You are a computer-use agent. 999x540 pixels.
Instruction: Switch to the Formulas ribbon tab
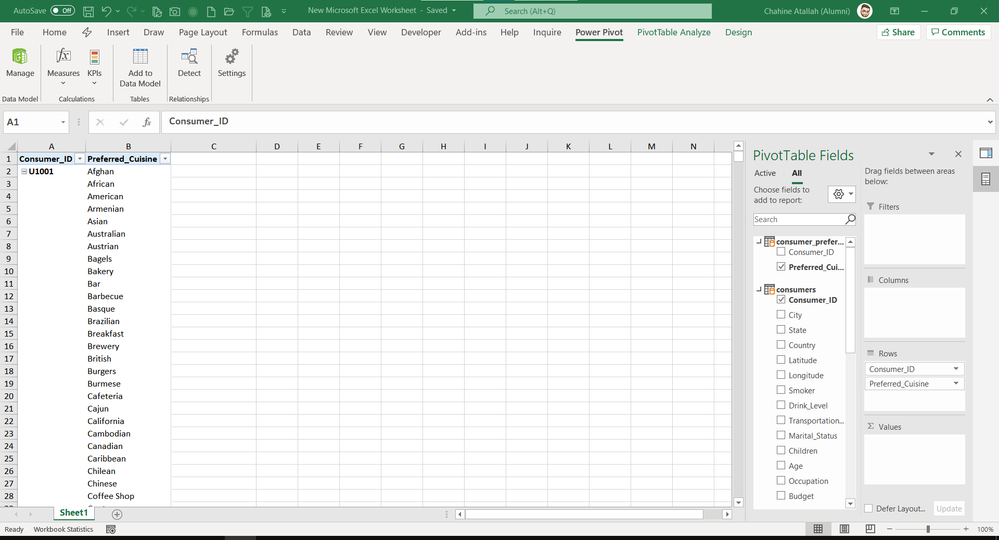pyautogui.click(x=259, y=32)
